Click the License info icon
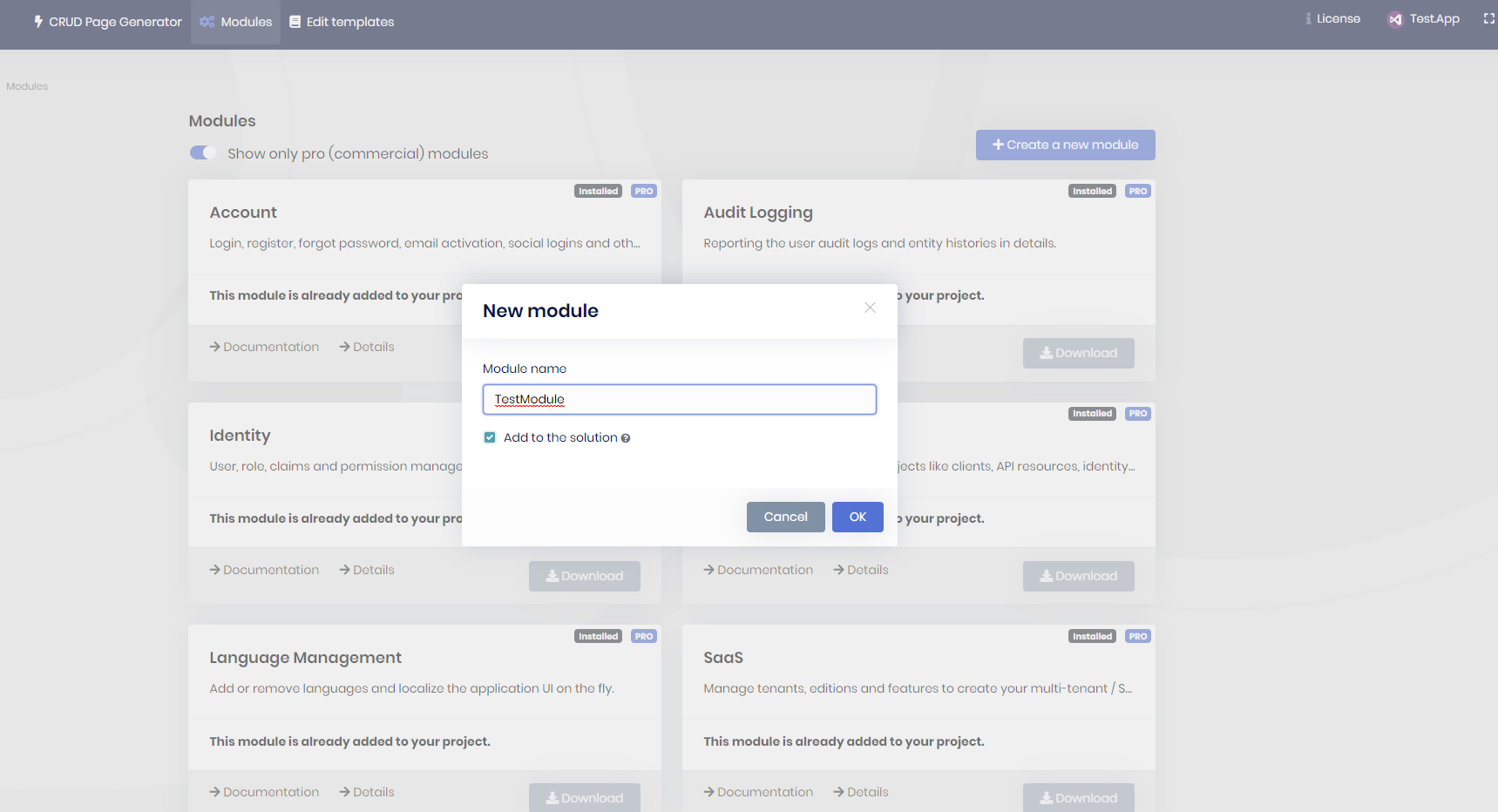 point(1308,19)
